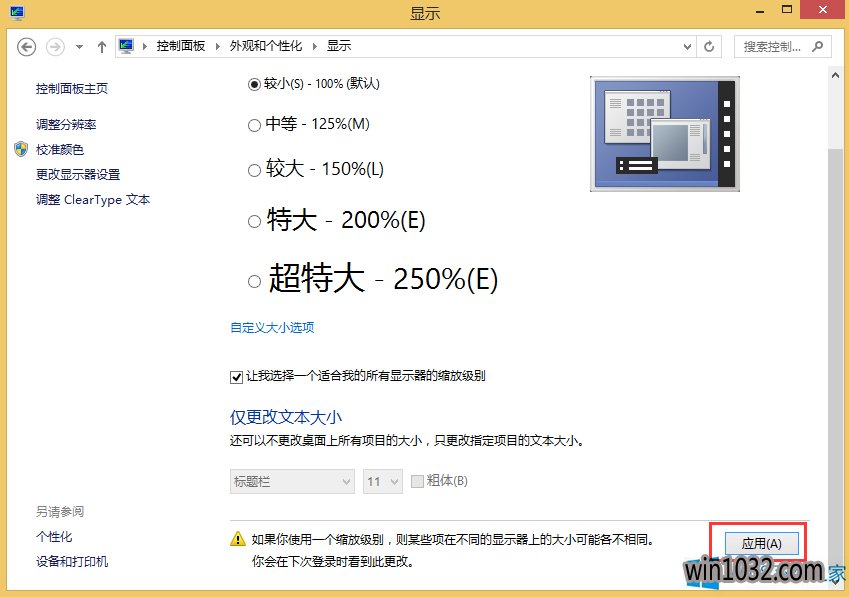Click the display preview image
Image resolution: width=849 pixels, height=597 pixels.
[665, 134]
